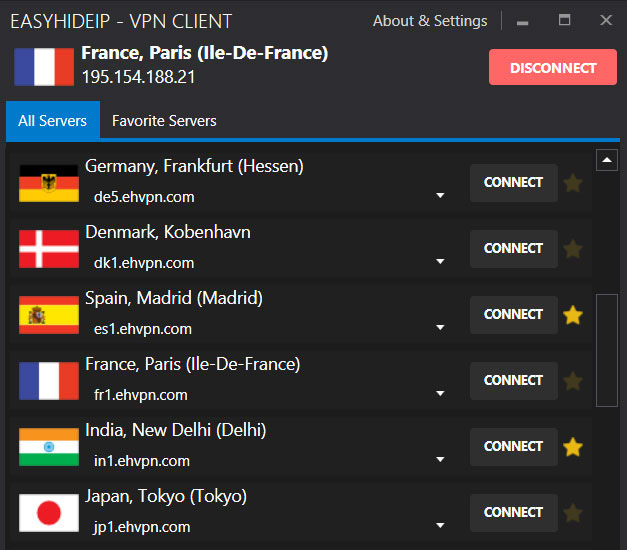Click the Japan flag icon
Screen dimensions: 627x550
[x=49, y=513]
